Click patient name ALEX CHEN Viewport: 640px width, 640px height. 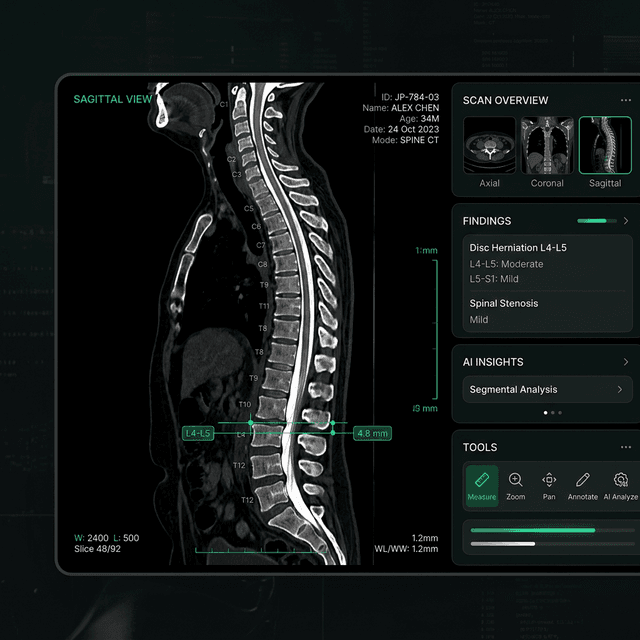(x=415, y=108)
